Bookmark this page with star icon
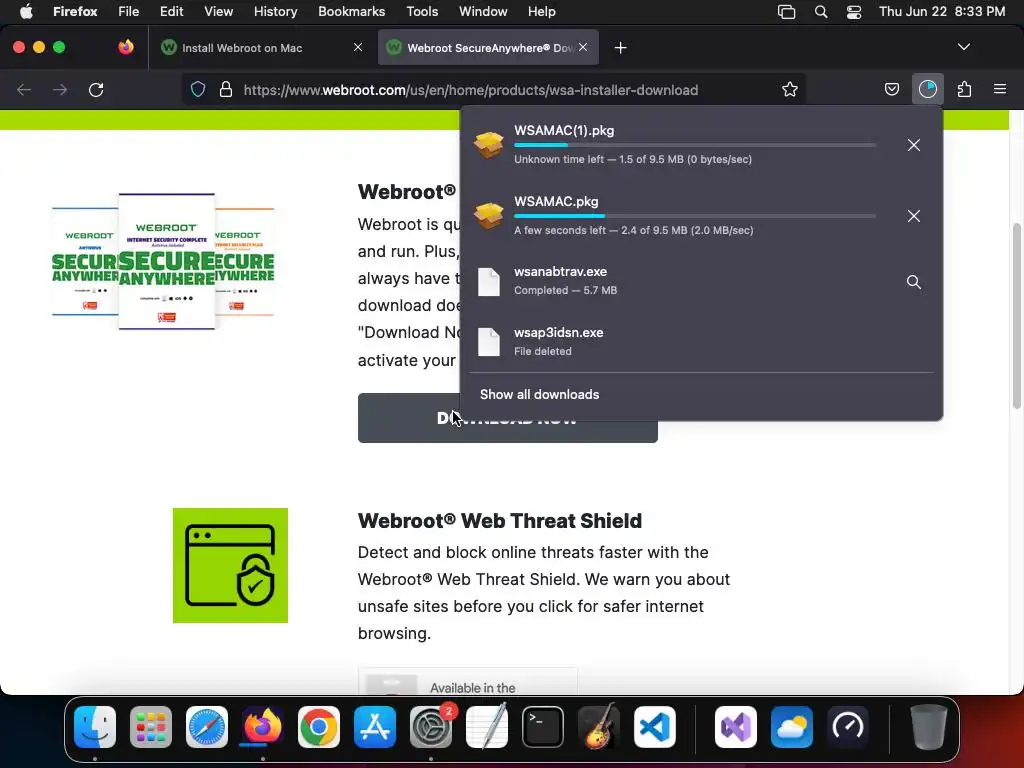The image size is (1024, 768). [790, 89]
